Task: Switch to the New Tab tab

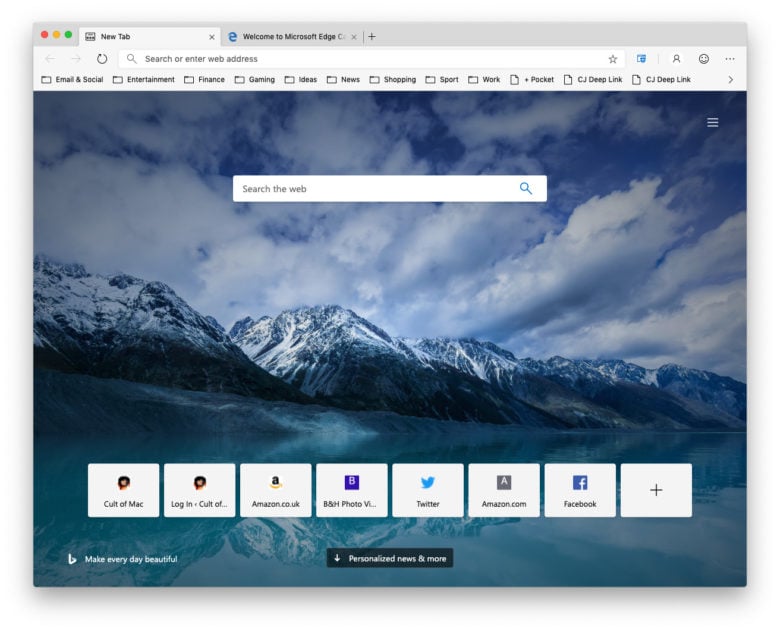Action: click(149, 36)
